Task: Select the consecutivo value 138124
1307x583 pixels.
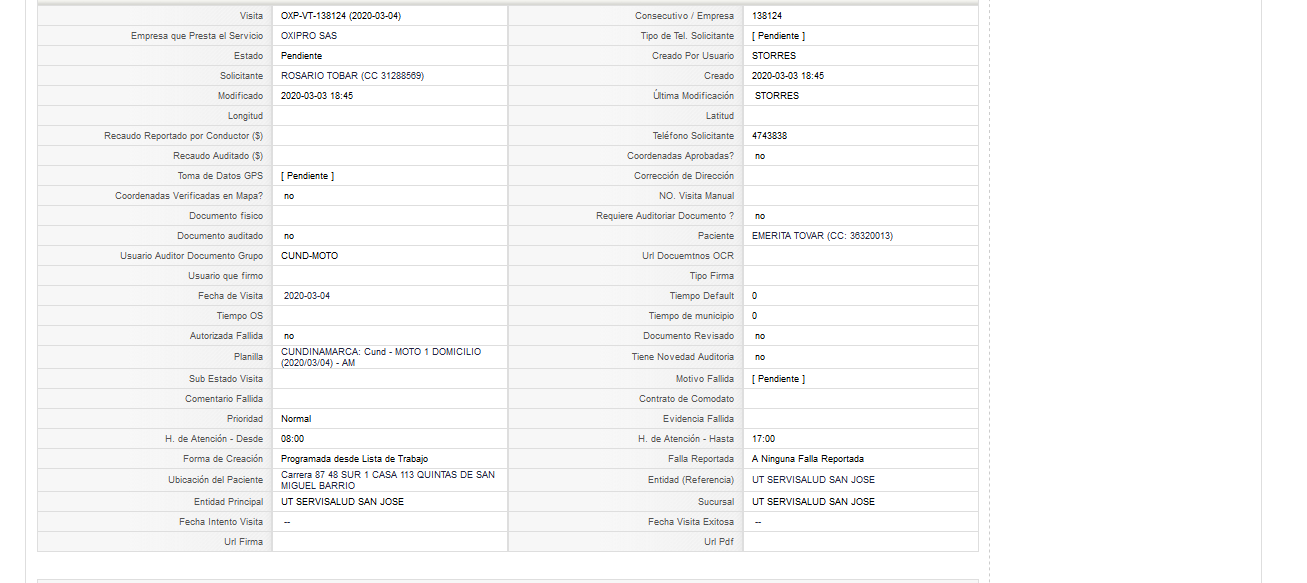Action: click(x=767, y=16)
